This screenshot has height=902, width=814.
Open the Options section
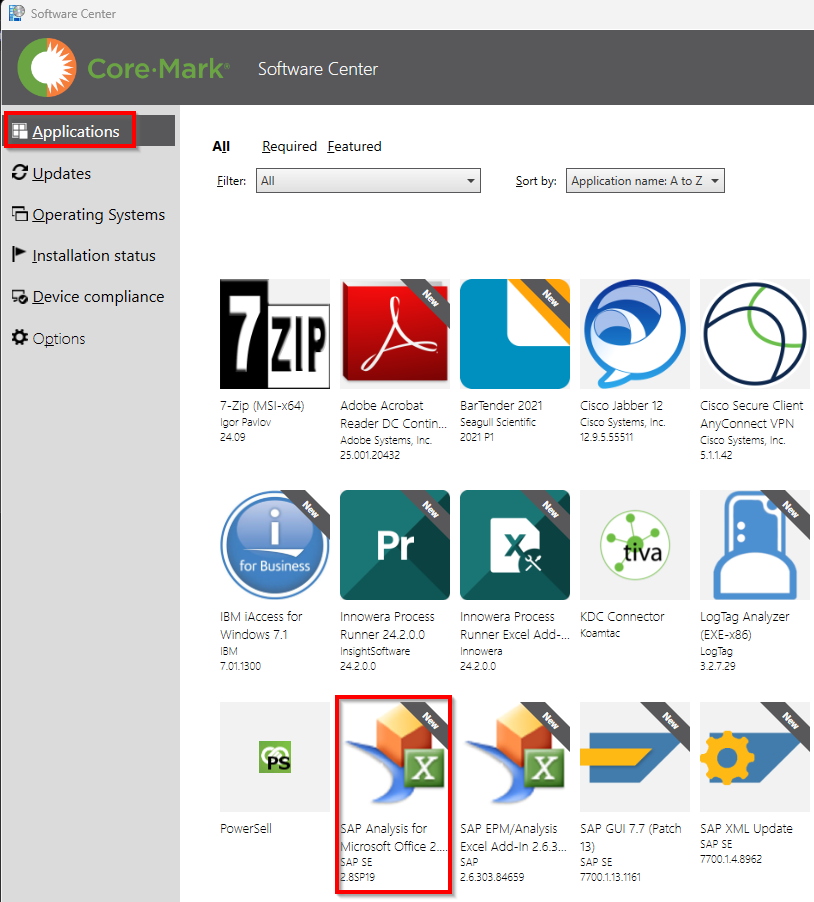[x=59, y=339]
